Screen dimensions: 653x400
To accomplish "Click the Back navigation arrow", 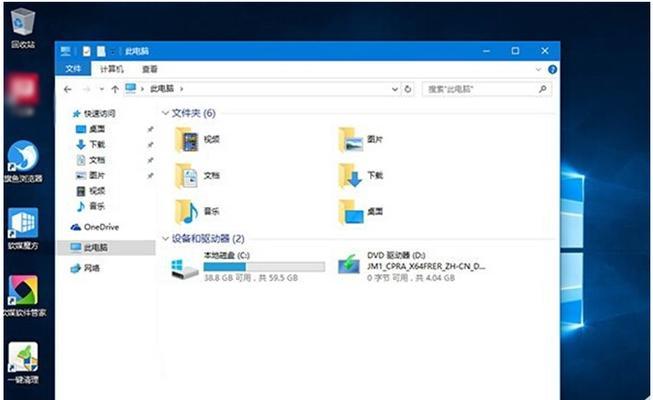I will [67, 89].
